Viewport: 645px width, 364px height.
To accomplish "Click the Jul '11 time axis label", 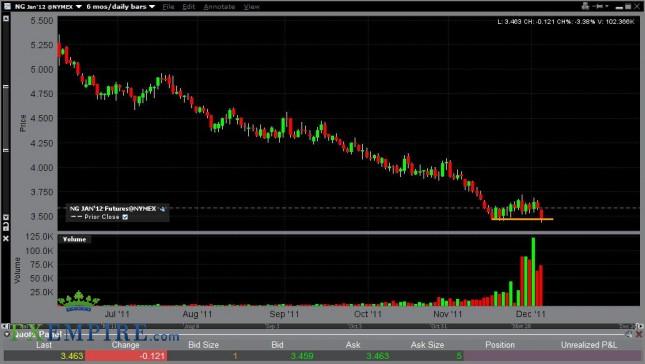I will [117, 314].
